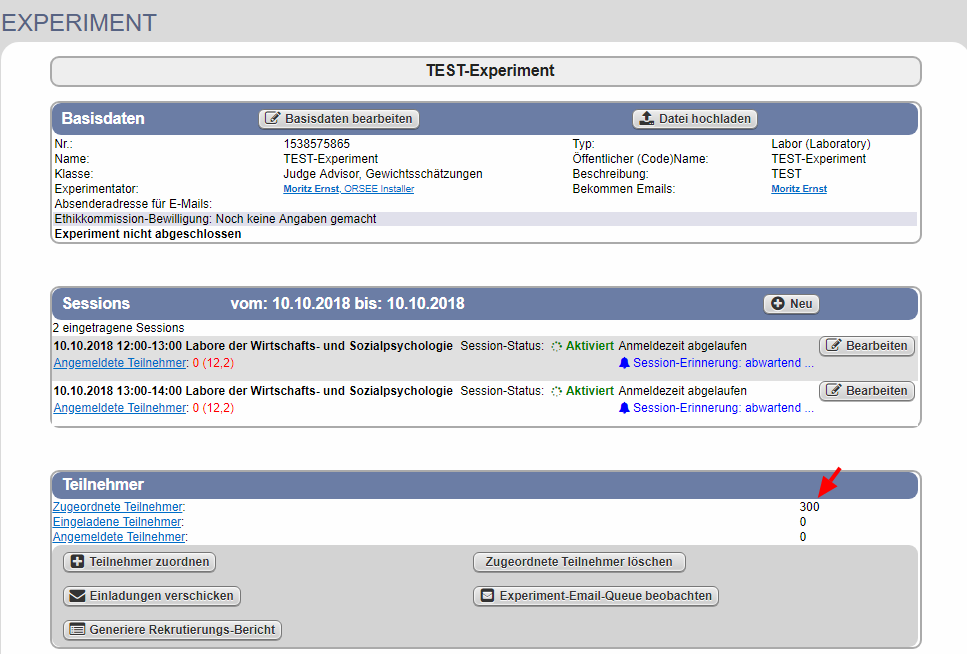Screen dimensions: 967x654
Task: Click the Teilnehmer zuordnen button
Action: tap(139, 561)
